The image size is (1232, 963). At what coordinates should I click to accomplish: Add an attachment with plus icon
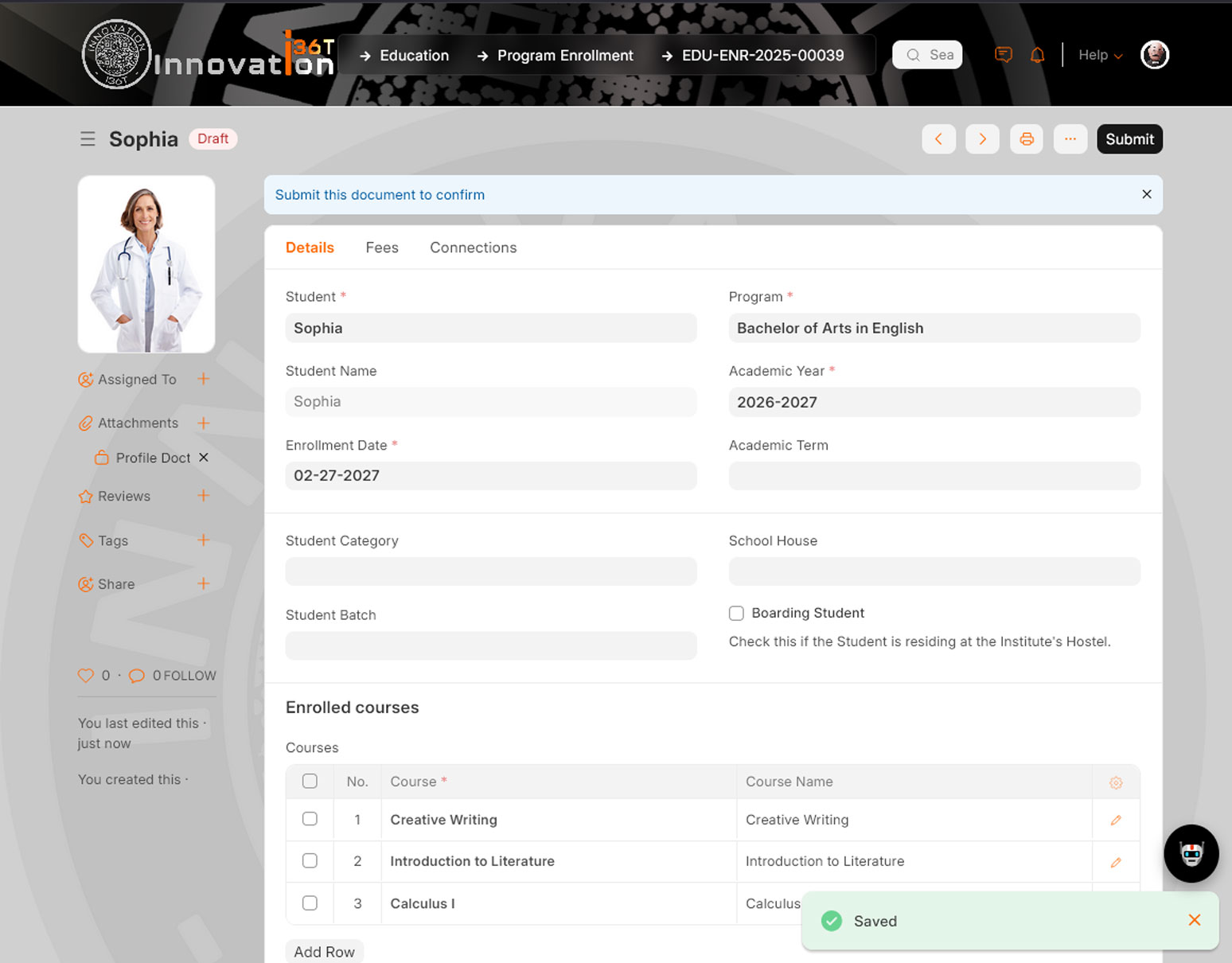[204, 423]
